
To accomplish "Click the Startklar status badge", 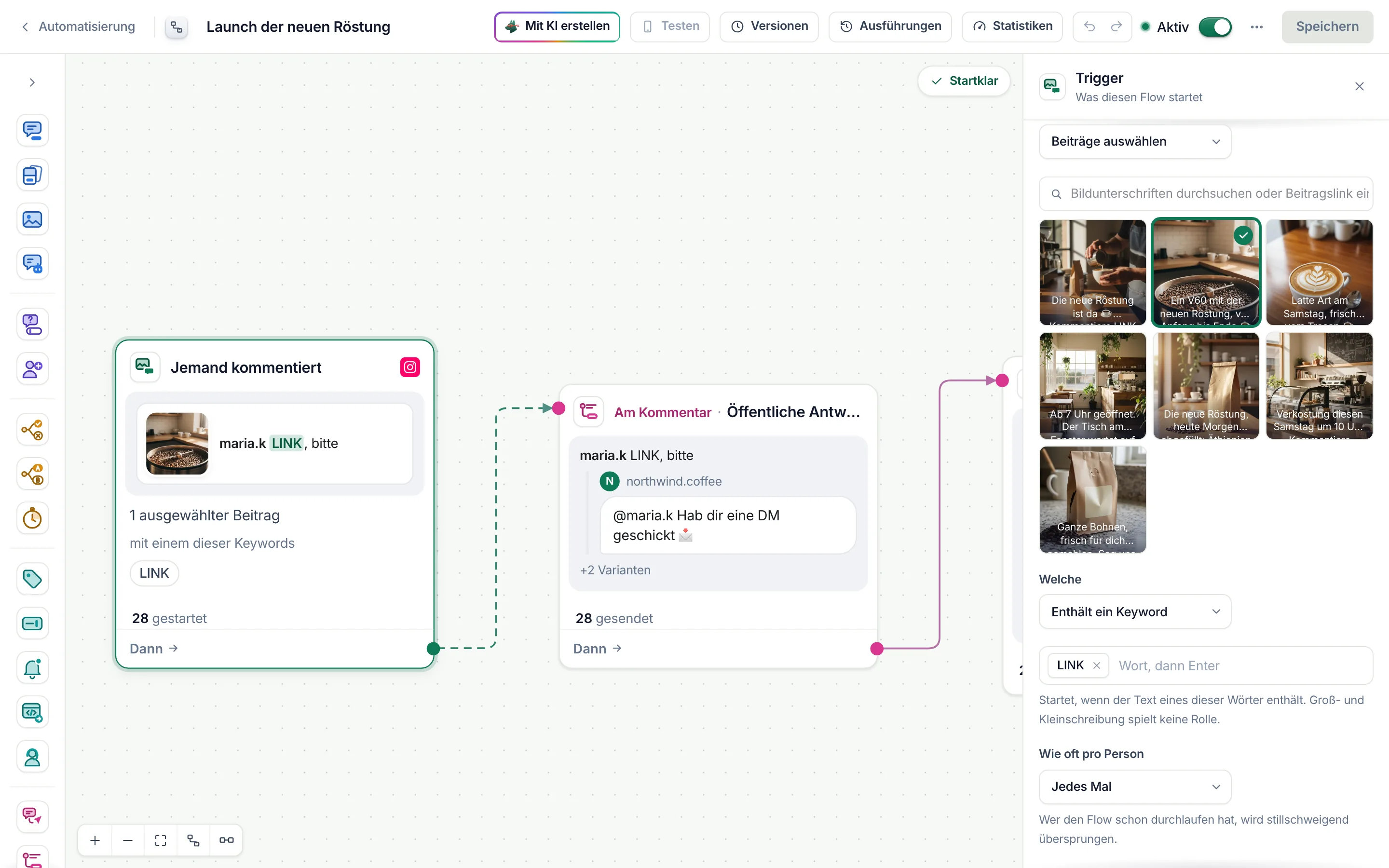I will point(964,81).
